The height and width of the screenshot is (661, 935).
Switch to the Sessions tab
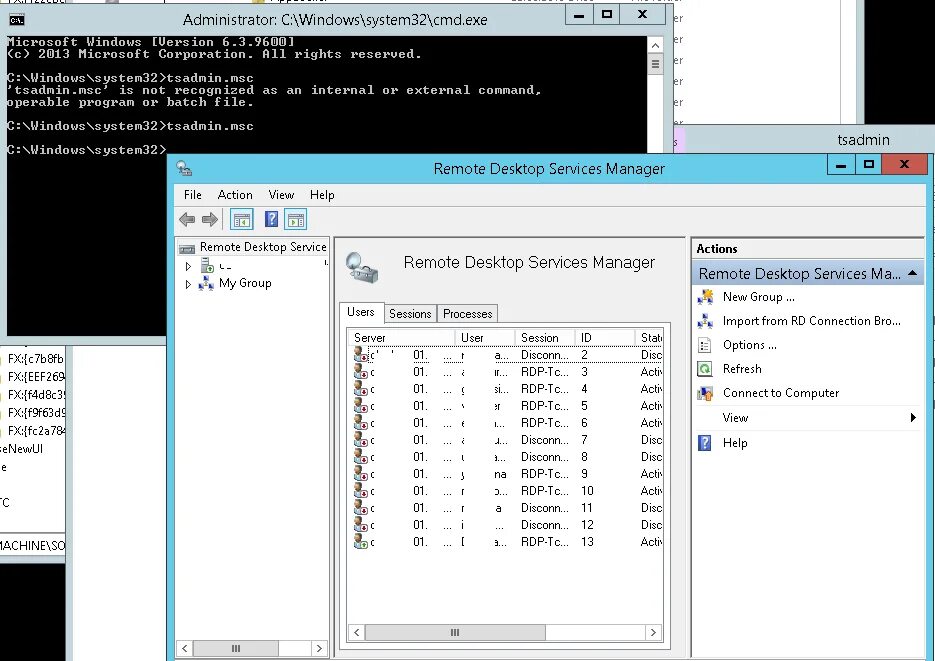pos(410,314)
